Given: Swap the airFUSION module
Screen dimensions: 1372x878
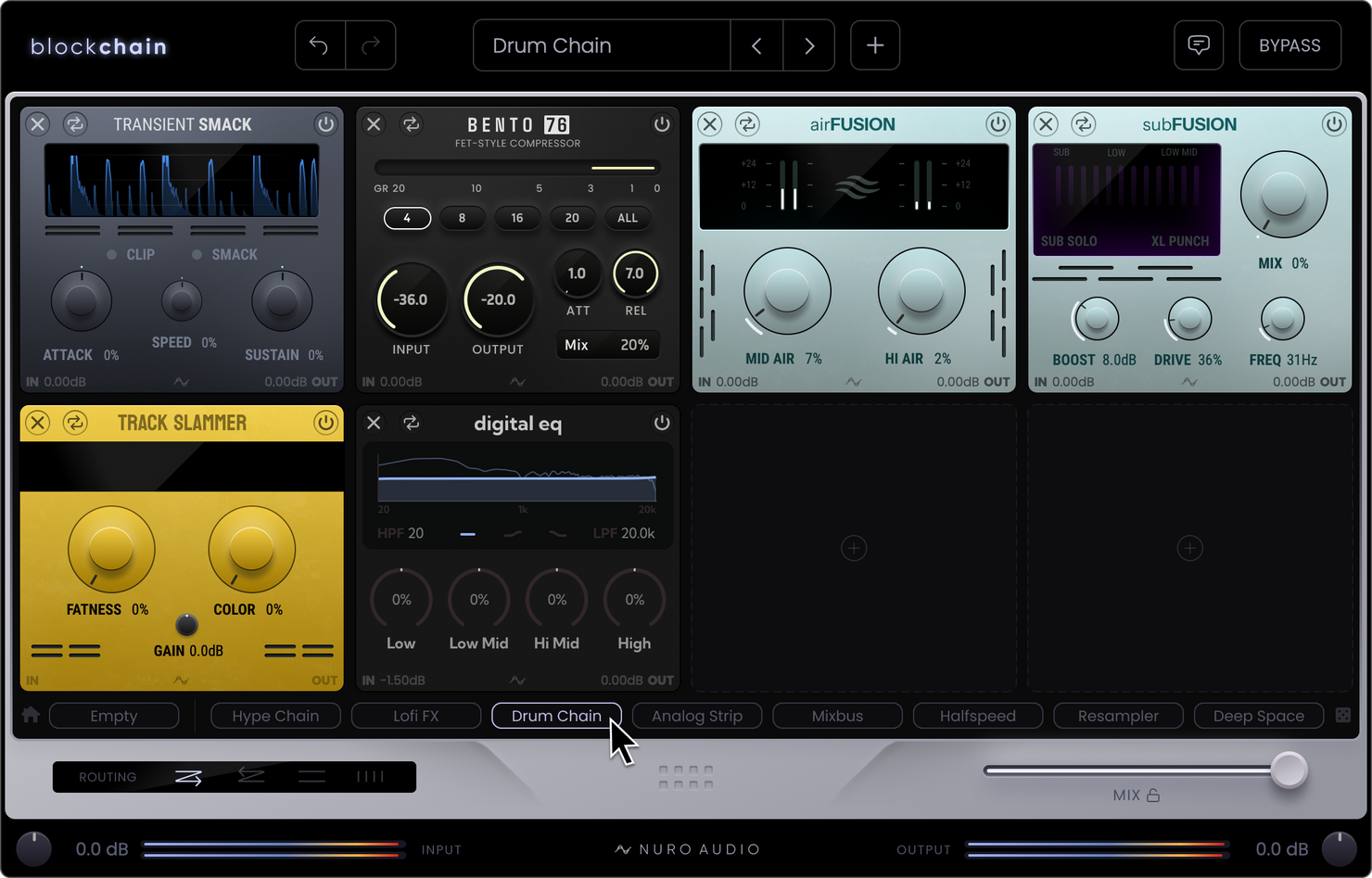Looking at the screenshot, I should pyautogui.click(x=747, y=124).
